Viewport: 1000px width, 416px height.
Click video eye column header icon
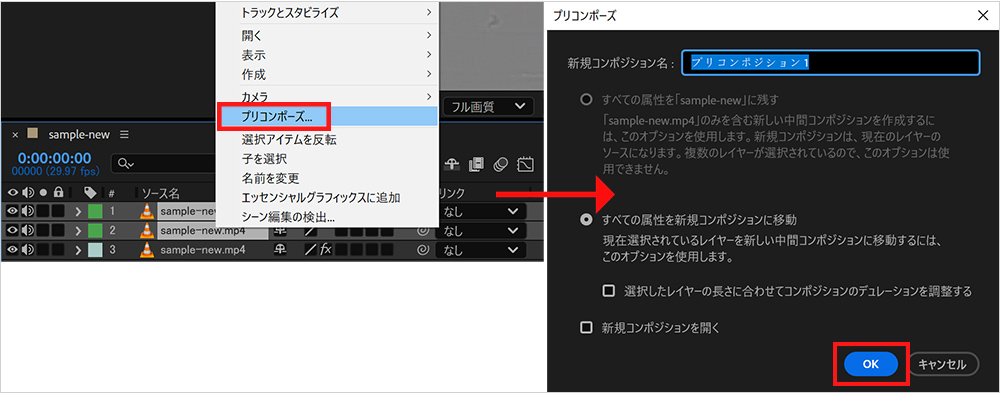(11, 192)
